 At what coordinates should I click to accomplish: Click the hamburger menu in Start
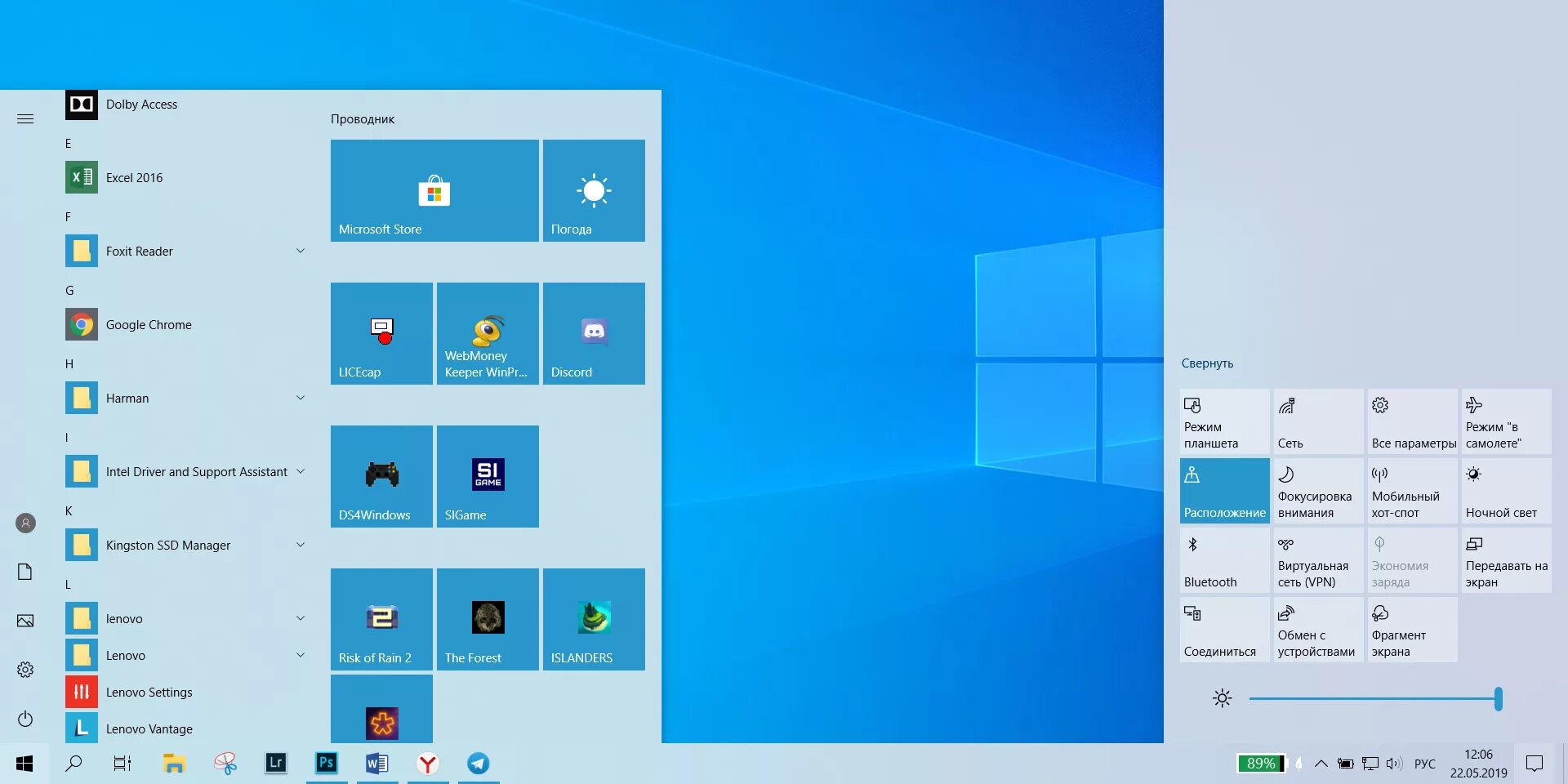click(x=25, y=118)
